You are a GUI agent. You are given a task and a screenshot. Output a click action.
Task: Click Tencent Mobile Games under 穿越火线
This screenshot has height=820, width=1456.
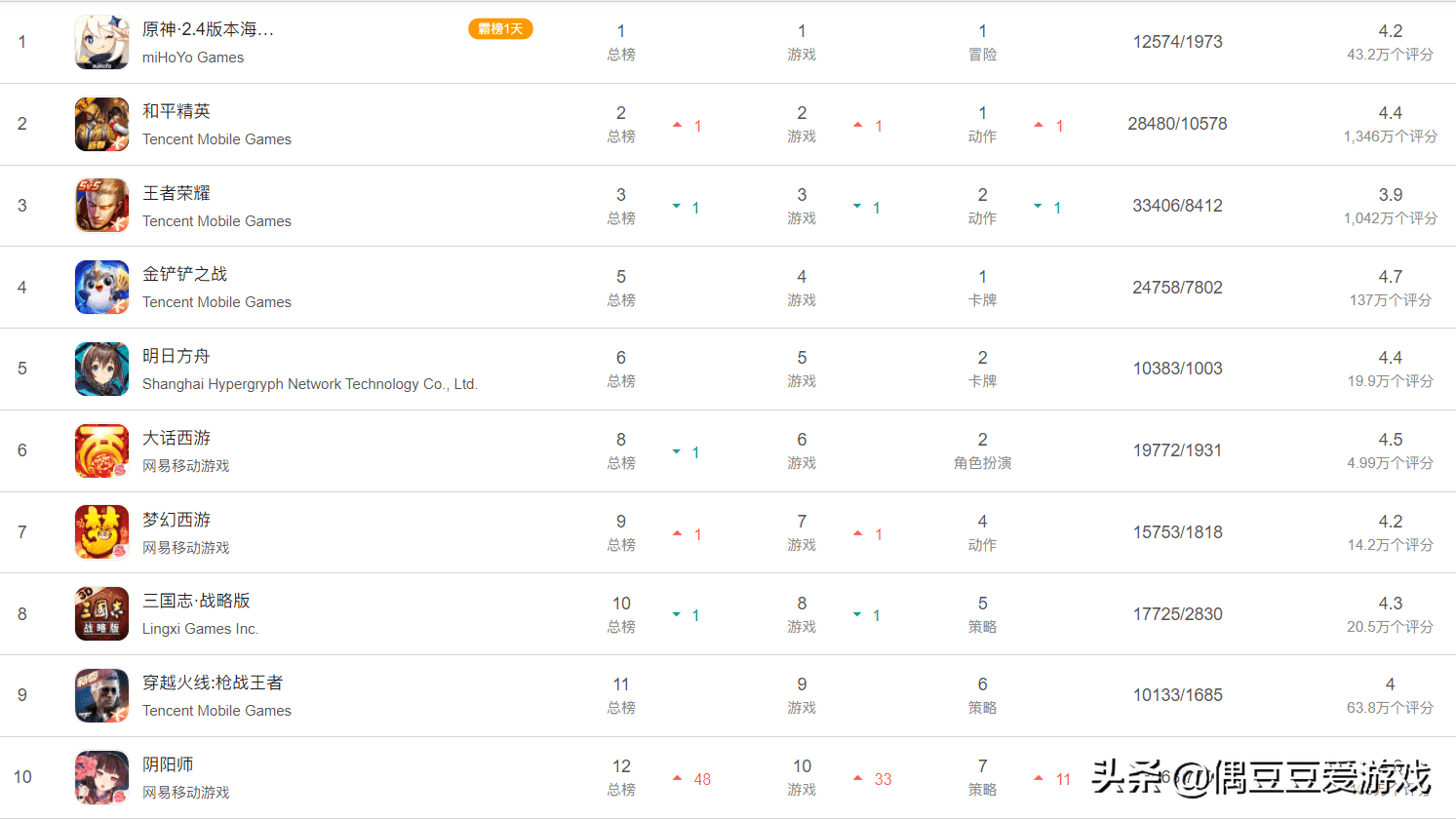pos(216,711)
